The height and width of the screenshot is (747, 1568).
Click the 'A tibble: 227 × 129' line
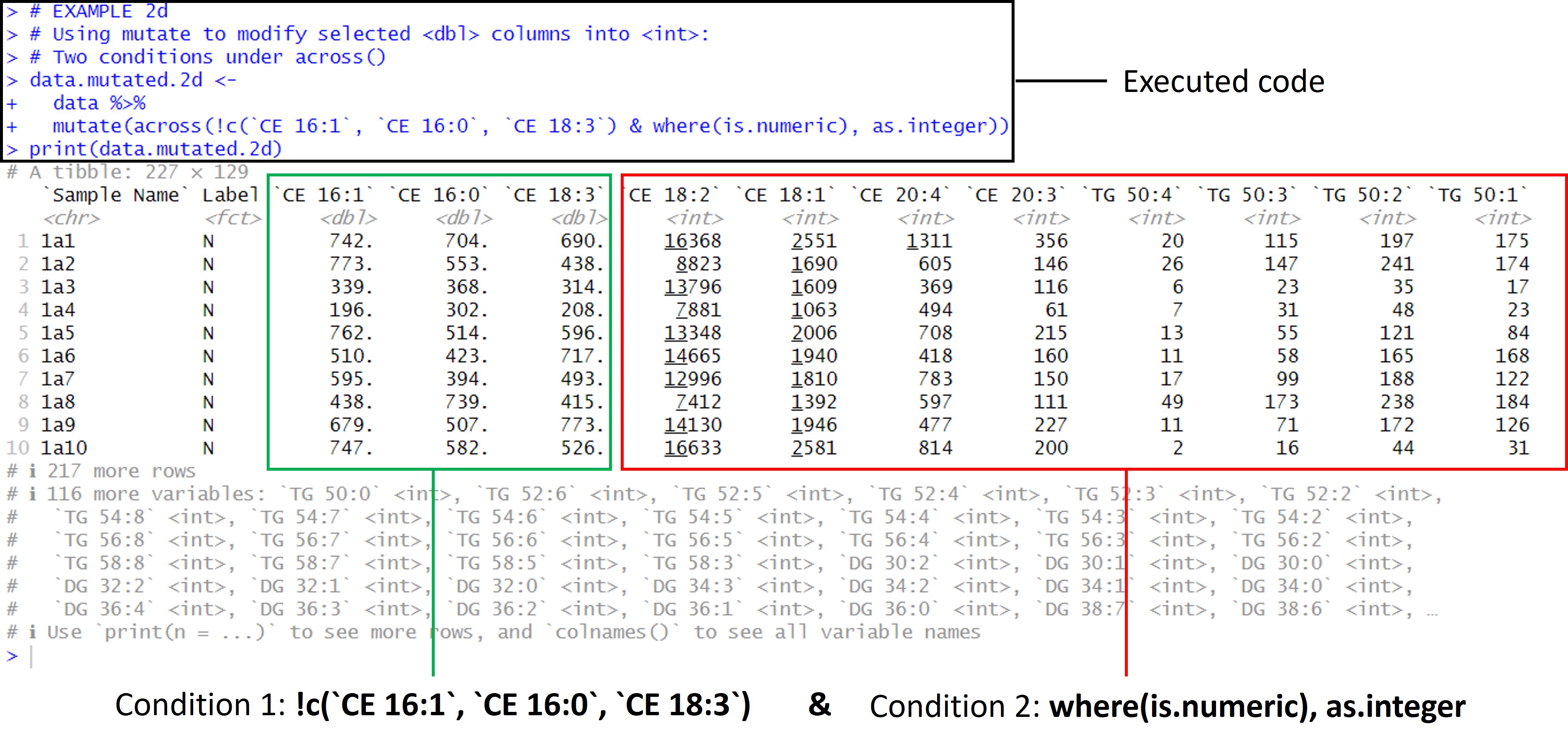128,172
